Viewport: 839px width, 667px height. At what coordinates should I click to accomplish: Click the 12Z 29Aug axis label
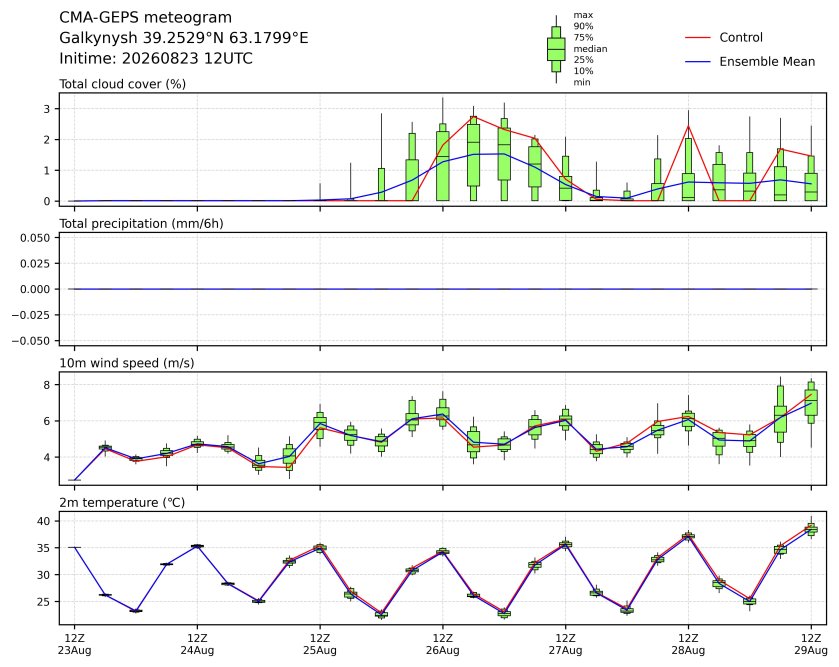point(811,644)
